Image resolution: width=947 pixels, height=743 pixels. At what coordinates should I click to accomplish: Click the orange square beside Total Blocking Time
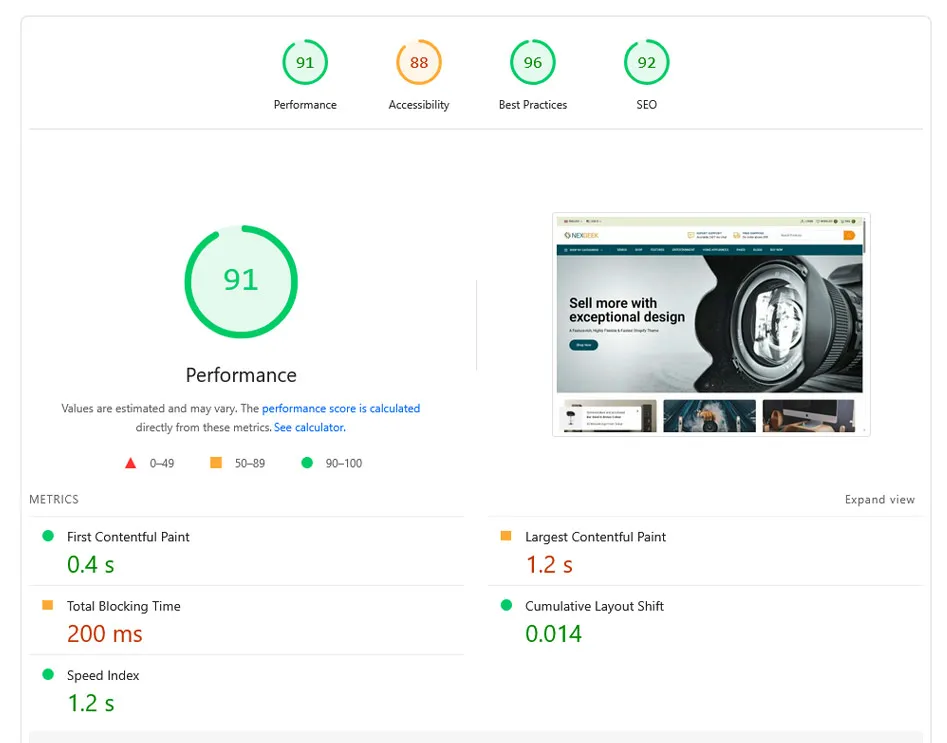(x=47, y=605)
